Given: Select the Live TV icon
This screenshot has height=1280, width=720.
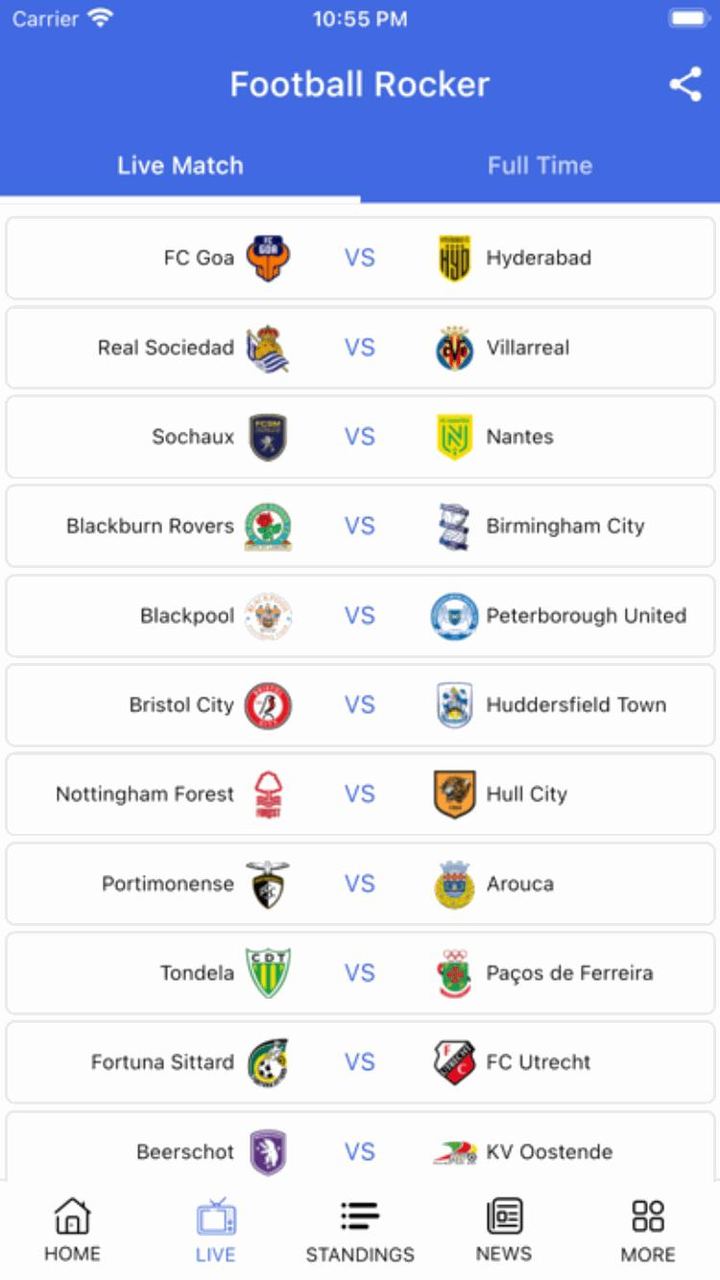Looking at the screenshot, I should coord(216,1217).
